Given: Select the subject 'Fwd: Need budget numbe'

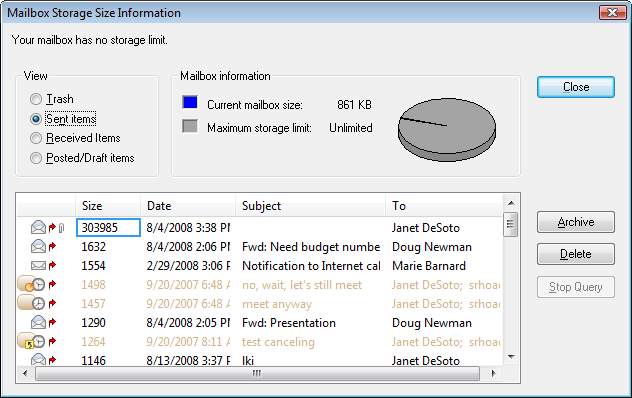Looking at the screenshot, I should click(311, 247).
